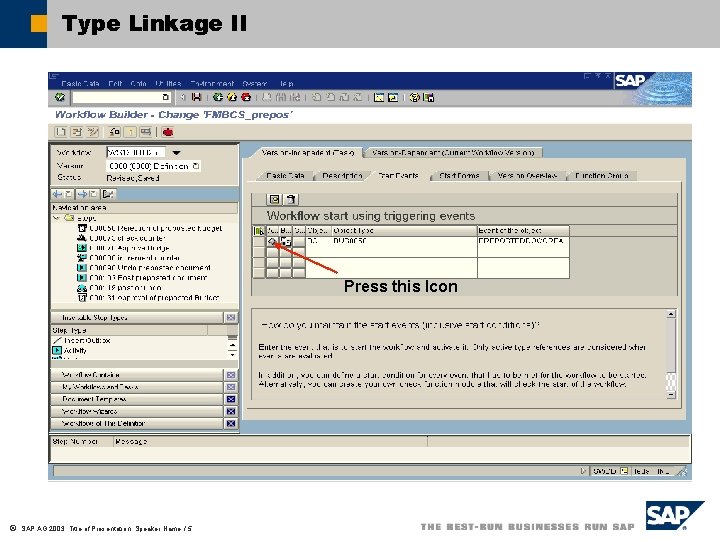
Task: Open the Help menu
Action: coord(287,84)
